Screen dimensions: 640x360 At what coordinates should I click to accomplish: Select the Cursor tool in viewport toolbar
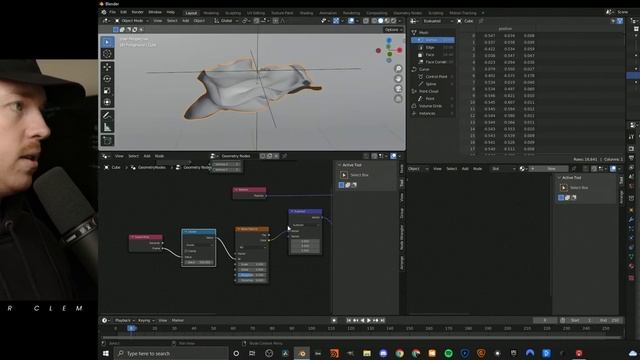pos(107,54)
